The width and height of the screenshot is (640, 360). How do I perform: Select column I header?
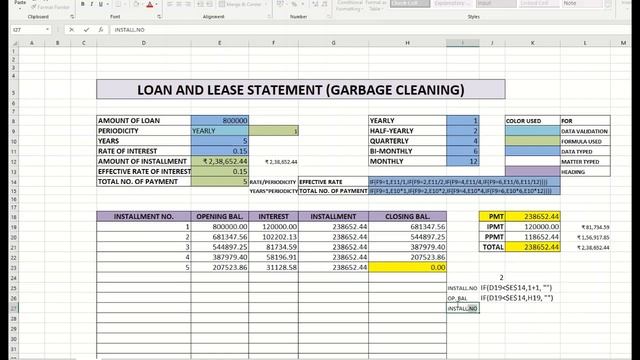coord(463,43)
